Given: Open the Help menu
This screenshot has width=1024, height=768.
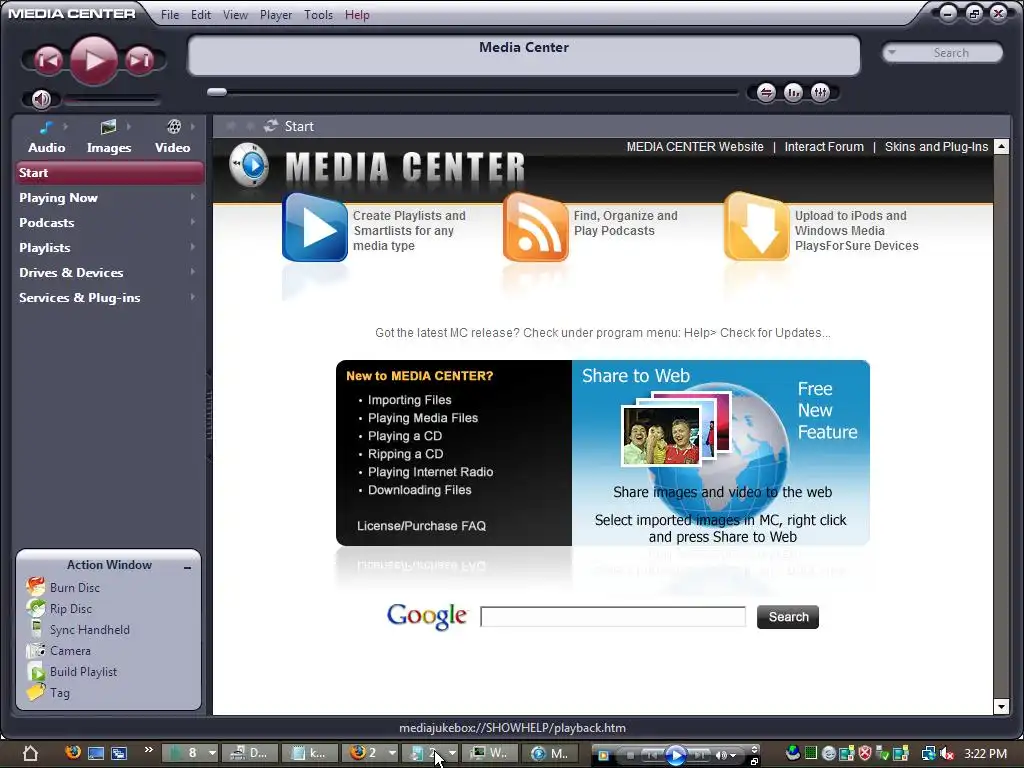Looking at the screenshot, I should 357,14.
